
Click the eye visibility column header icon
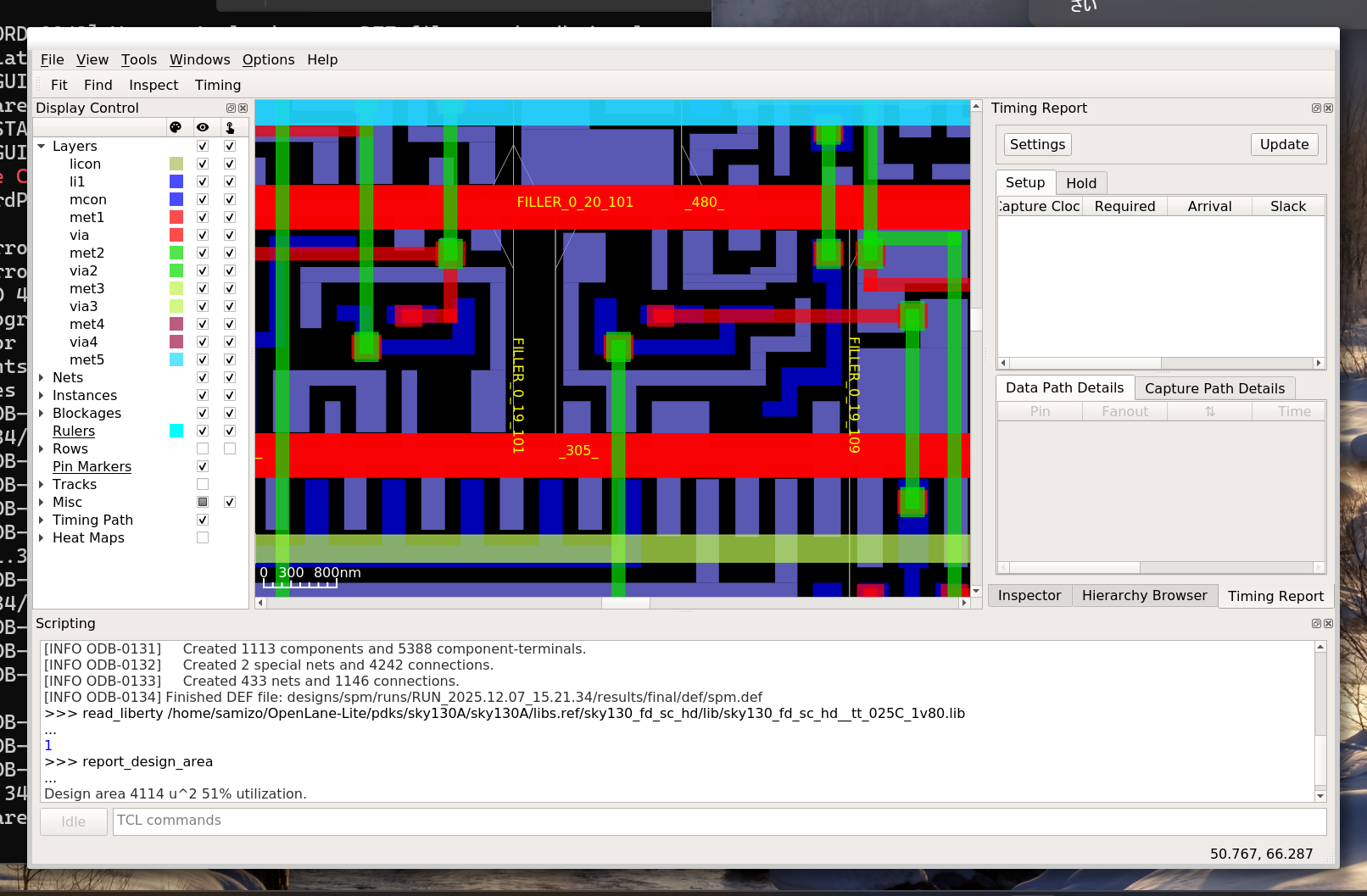(203, 127)
